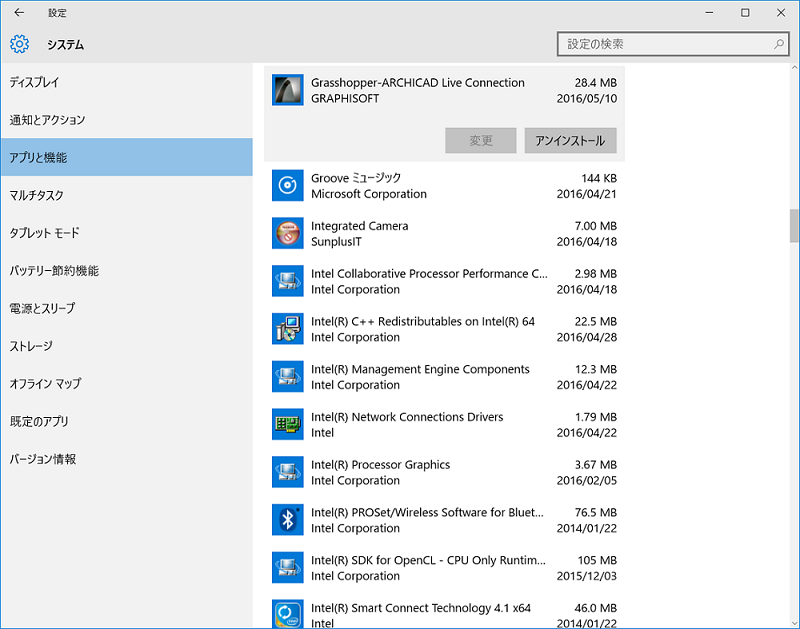The image size is (800, 629).
Task: Click the system settings gear icon
Action: 19,45
